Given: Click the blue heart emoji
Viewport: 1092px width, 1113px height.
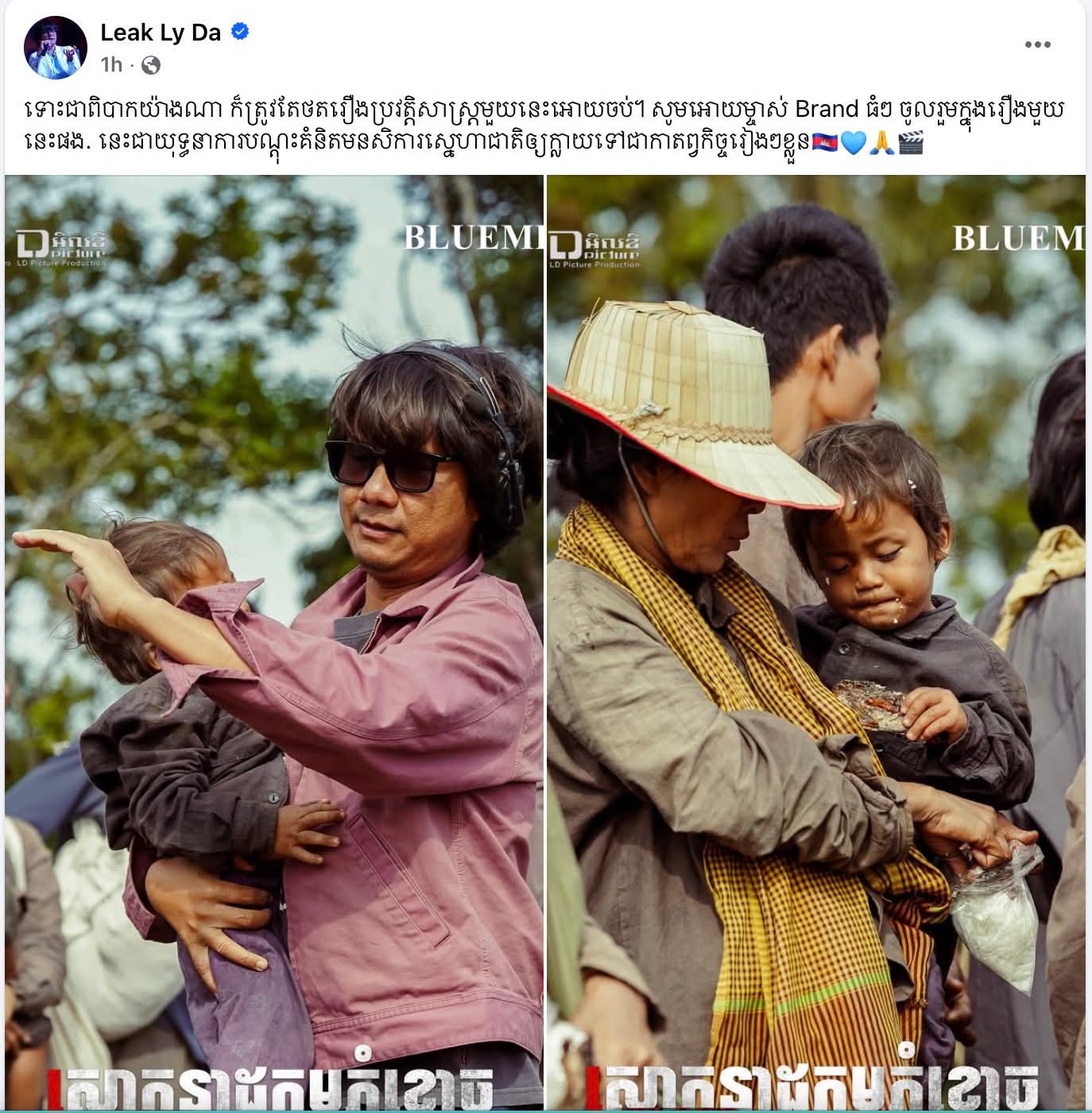Looking at the screenshot, I should tap(853, 144).
